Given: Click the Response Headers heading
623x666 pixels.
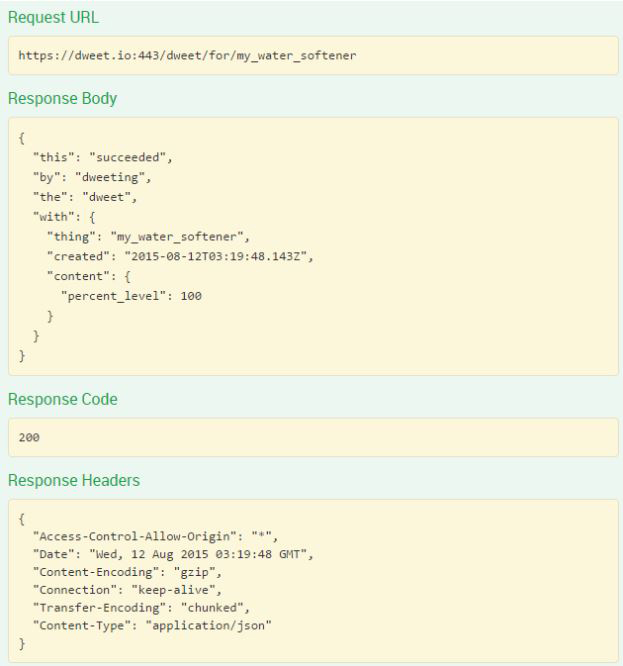Looking at the screenshot, I should (73, 481).
